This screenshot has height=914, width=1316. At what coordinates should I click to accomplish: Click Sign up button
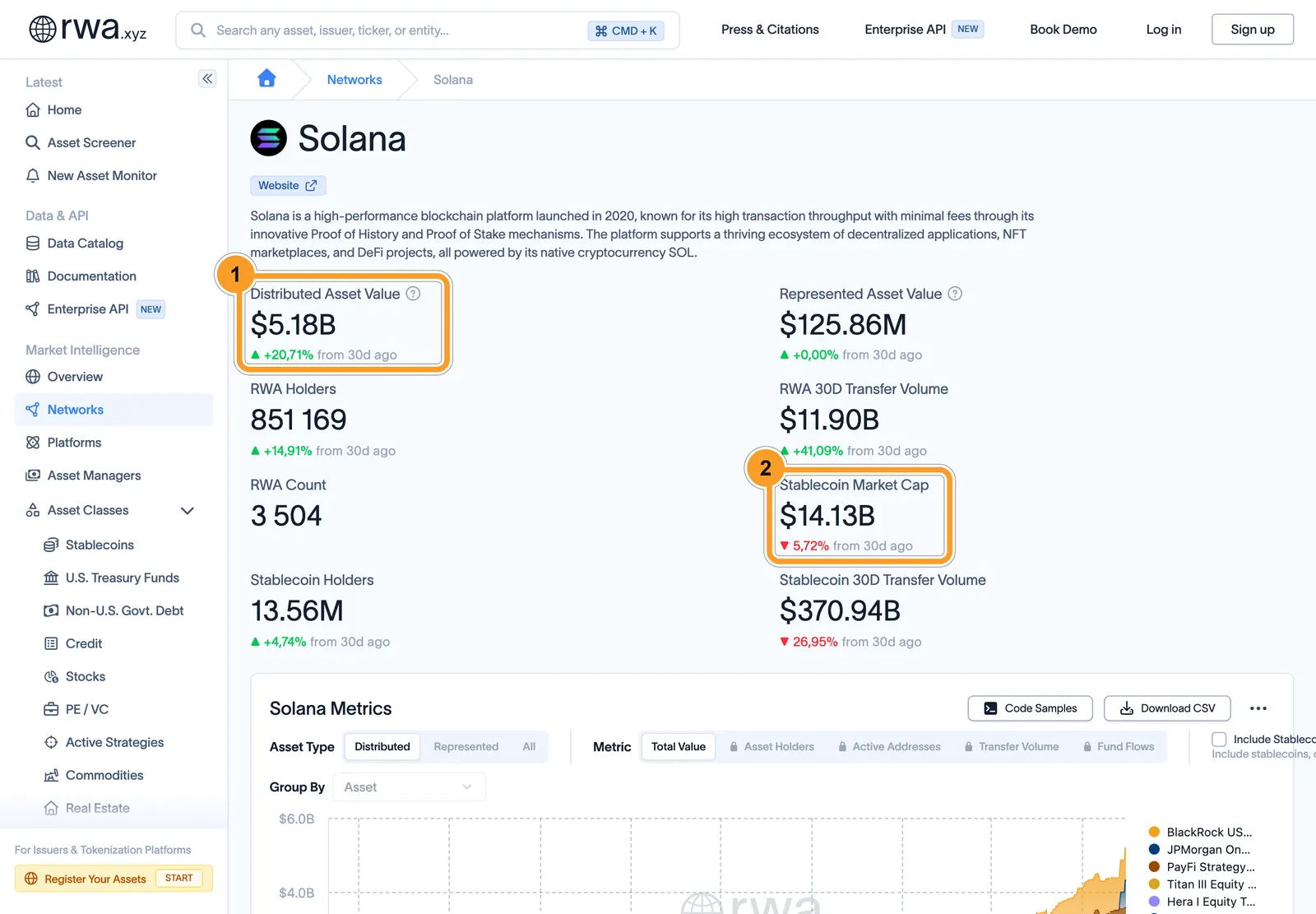pos(1253,30)
